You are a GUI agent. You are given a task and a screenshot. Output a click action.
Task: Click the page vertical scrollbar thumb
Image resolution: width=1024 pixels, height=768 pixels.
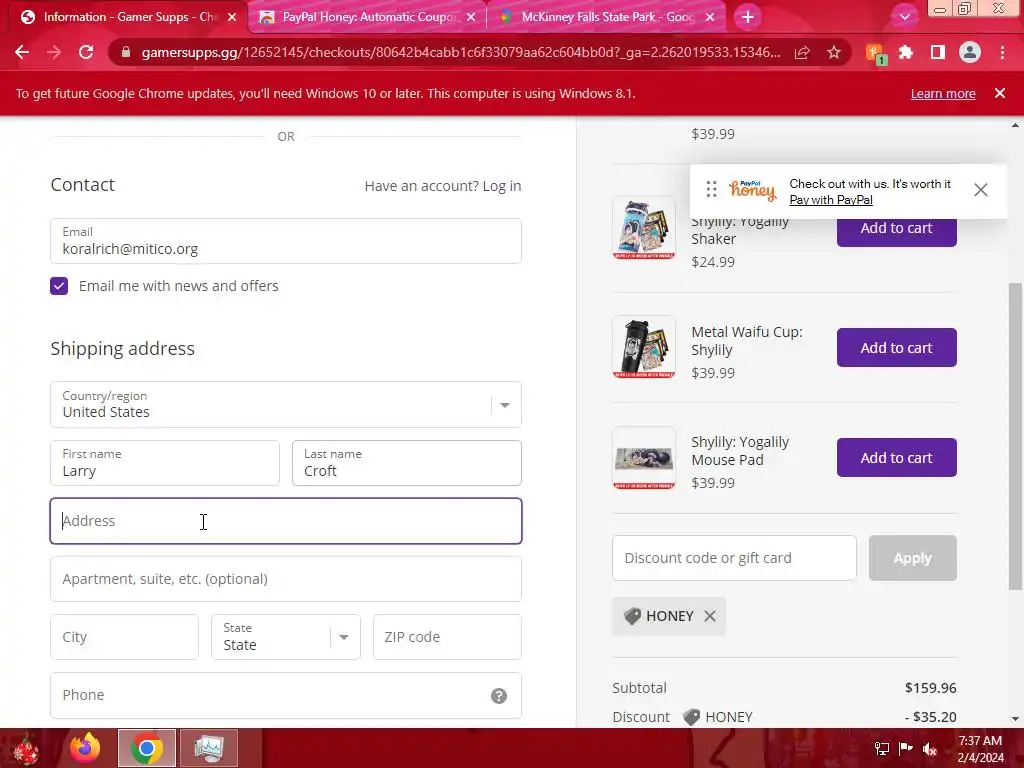(x=1016, y=436)
